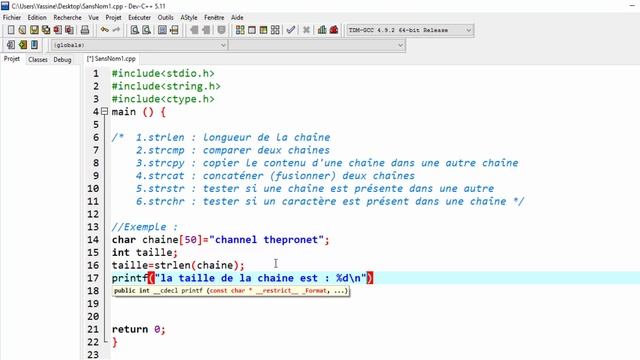Click the 'return 0;' line

139,329
